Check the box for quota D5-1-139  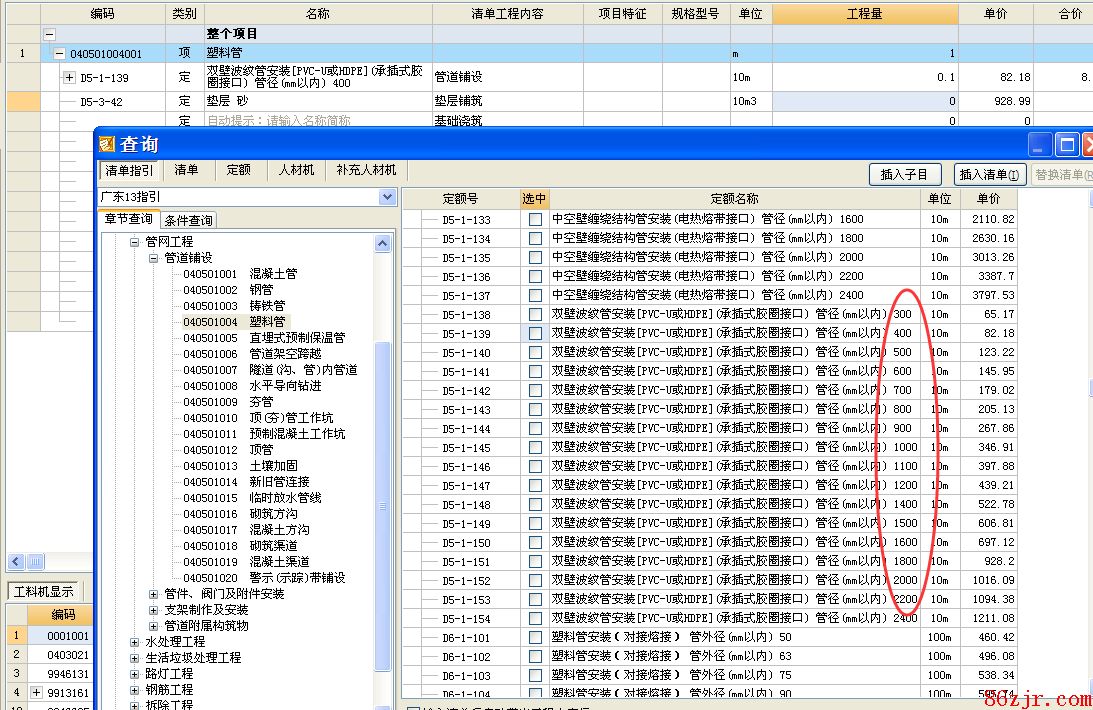pos(535,333)
